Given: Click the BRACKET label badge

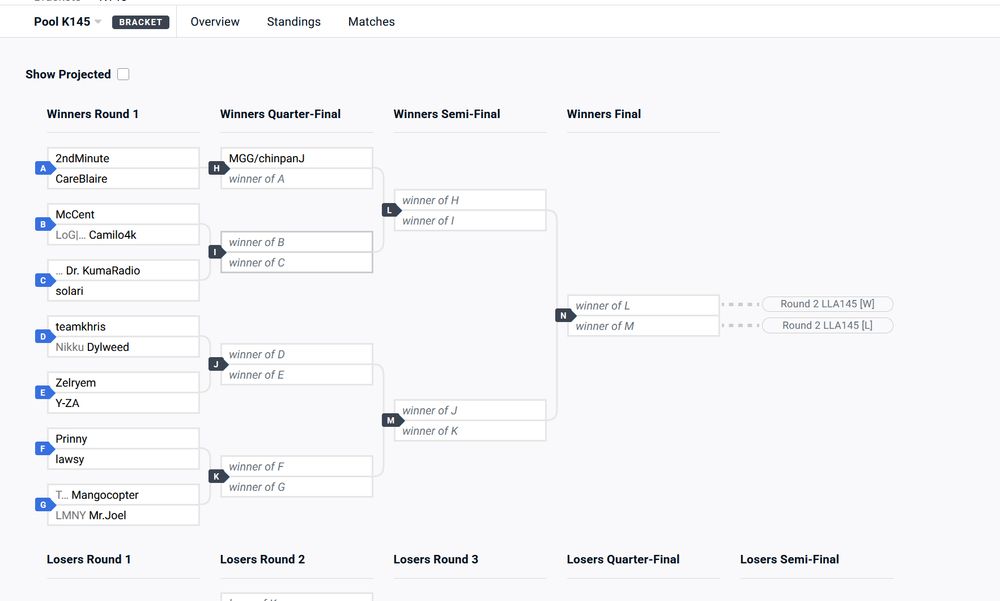Looking at the screenshot, I should coord(141,22).
